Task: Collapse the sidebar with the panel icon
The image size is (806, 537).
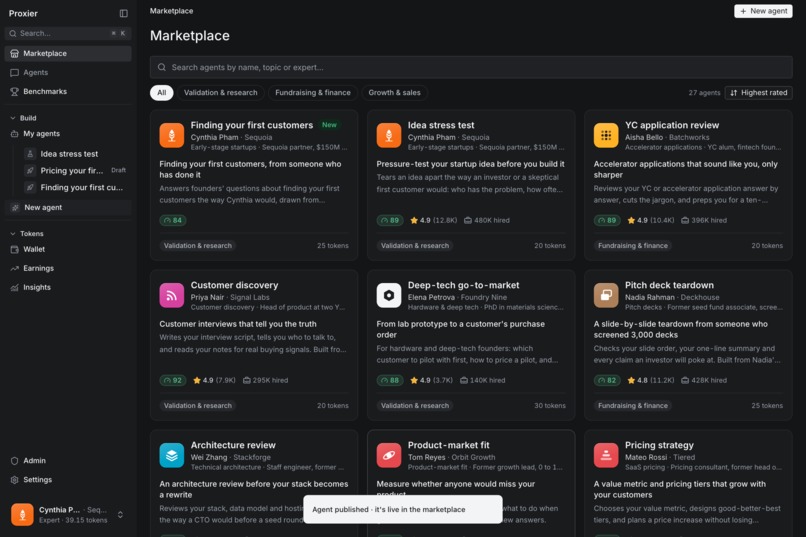Action: coord(123,13)
